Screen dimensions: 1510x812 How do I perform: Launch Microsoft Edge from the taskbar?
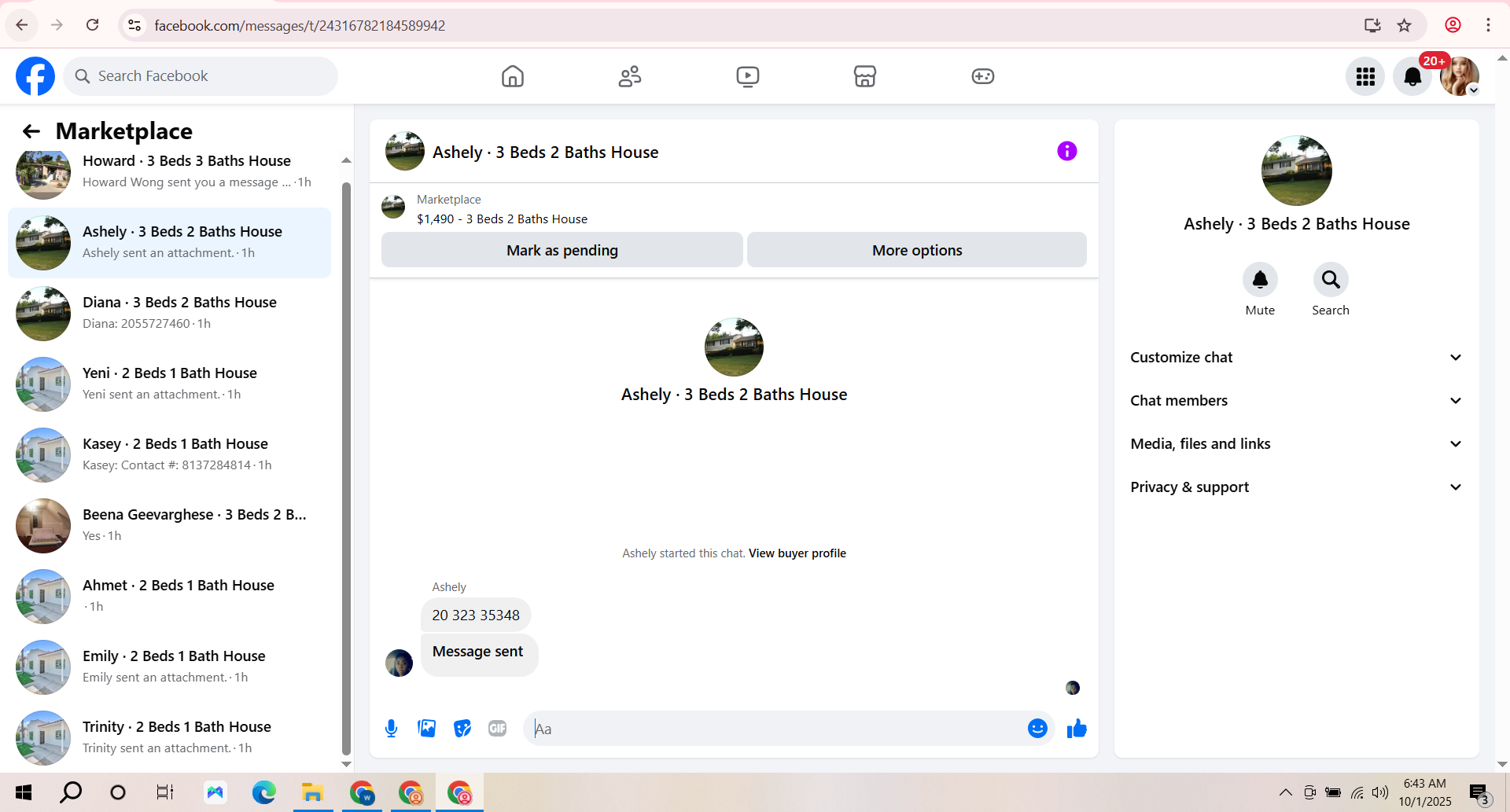pos(264,792)
